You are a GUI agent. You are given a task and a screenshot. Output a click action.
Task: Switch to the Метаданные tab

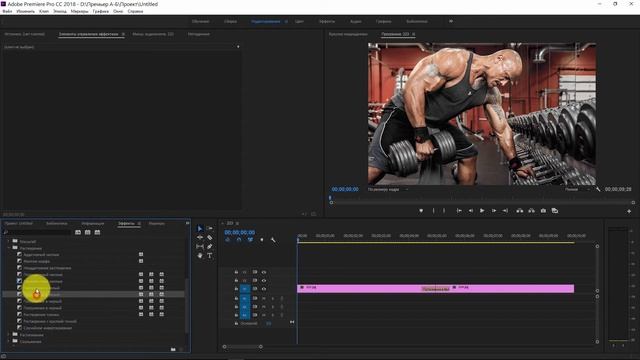199,34
